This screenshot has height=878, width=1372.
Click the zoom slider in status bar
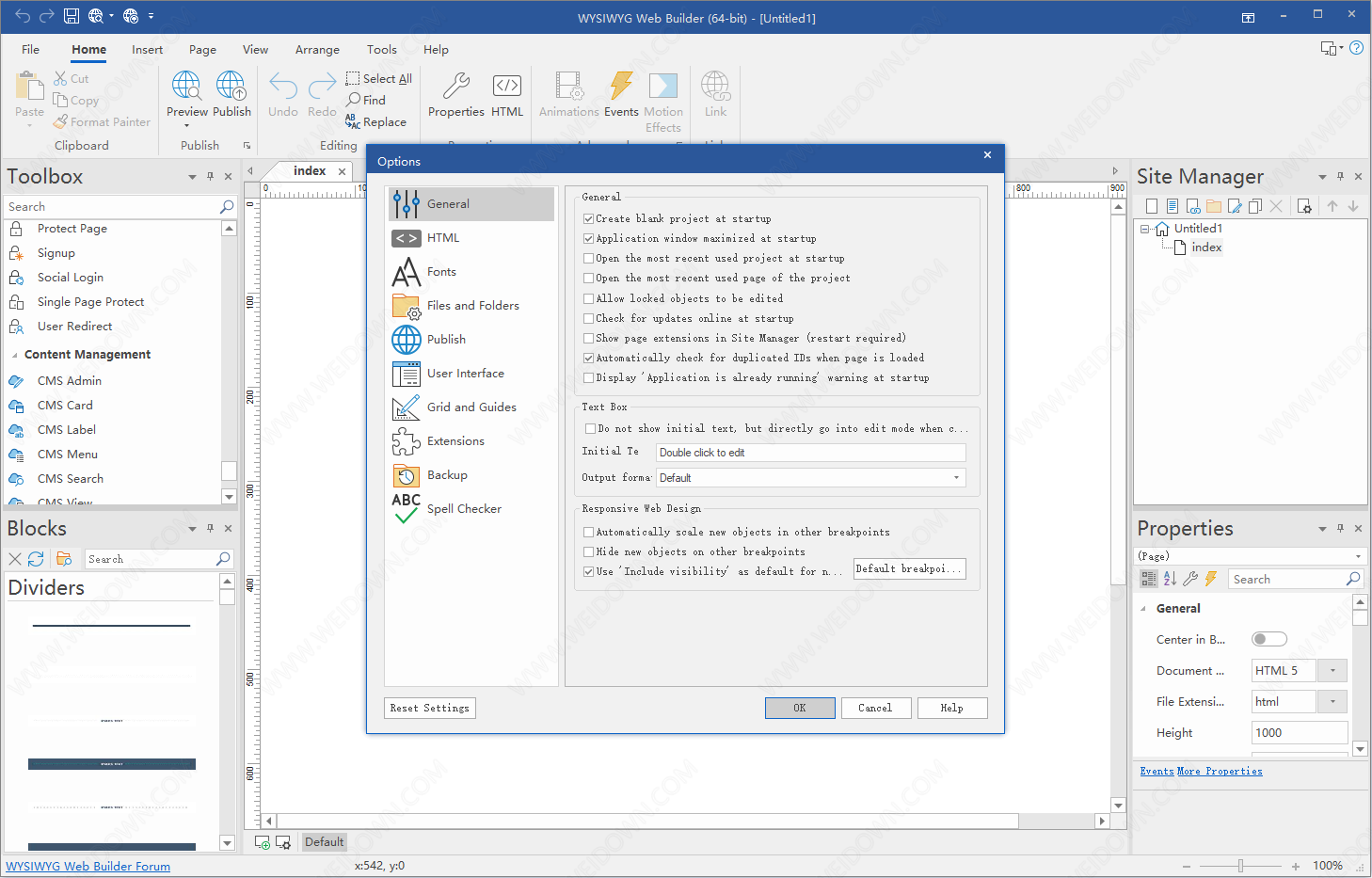(x=1240, y=866)
